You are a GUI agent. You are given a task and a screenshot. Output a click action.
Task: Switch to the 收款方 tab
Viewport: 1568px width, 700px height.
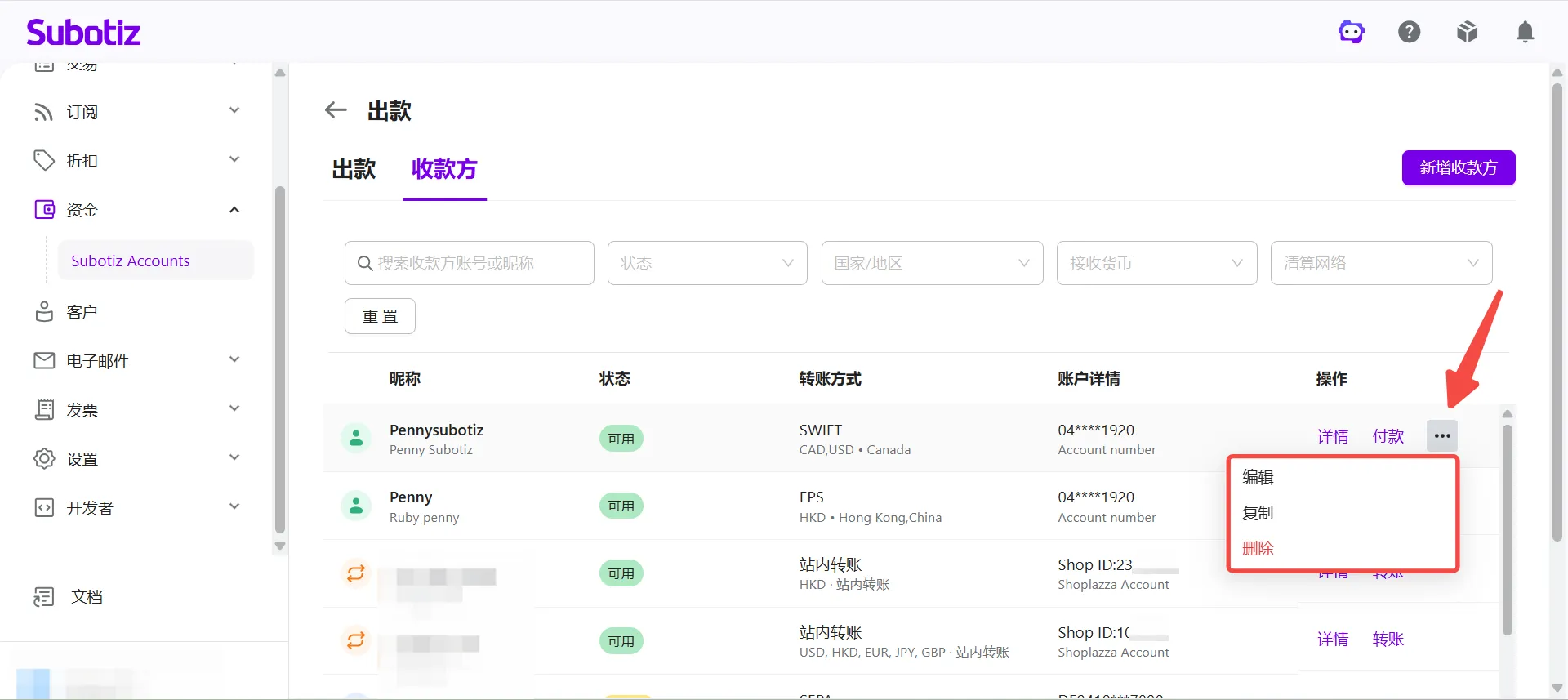coord(444,169)
